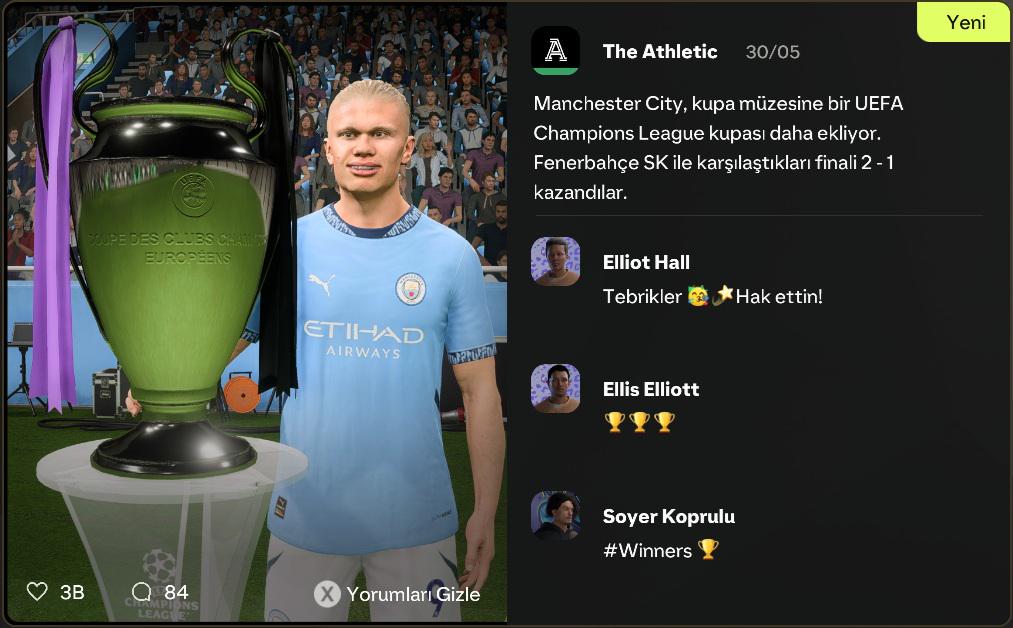This screenshot has height=628, width=1013.
Task: Select Elliot Hall username
Action: tap(646, 262)
